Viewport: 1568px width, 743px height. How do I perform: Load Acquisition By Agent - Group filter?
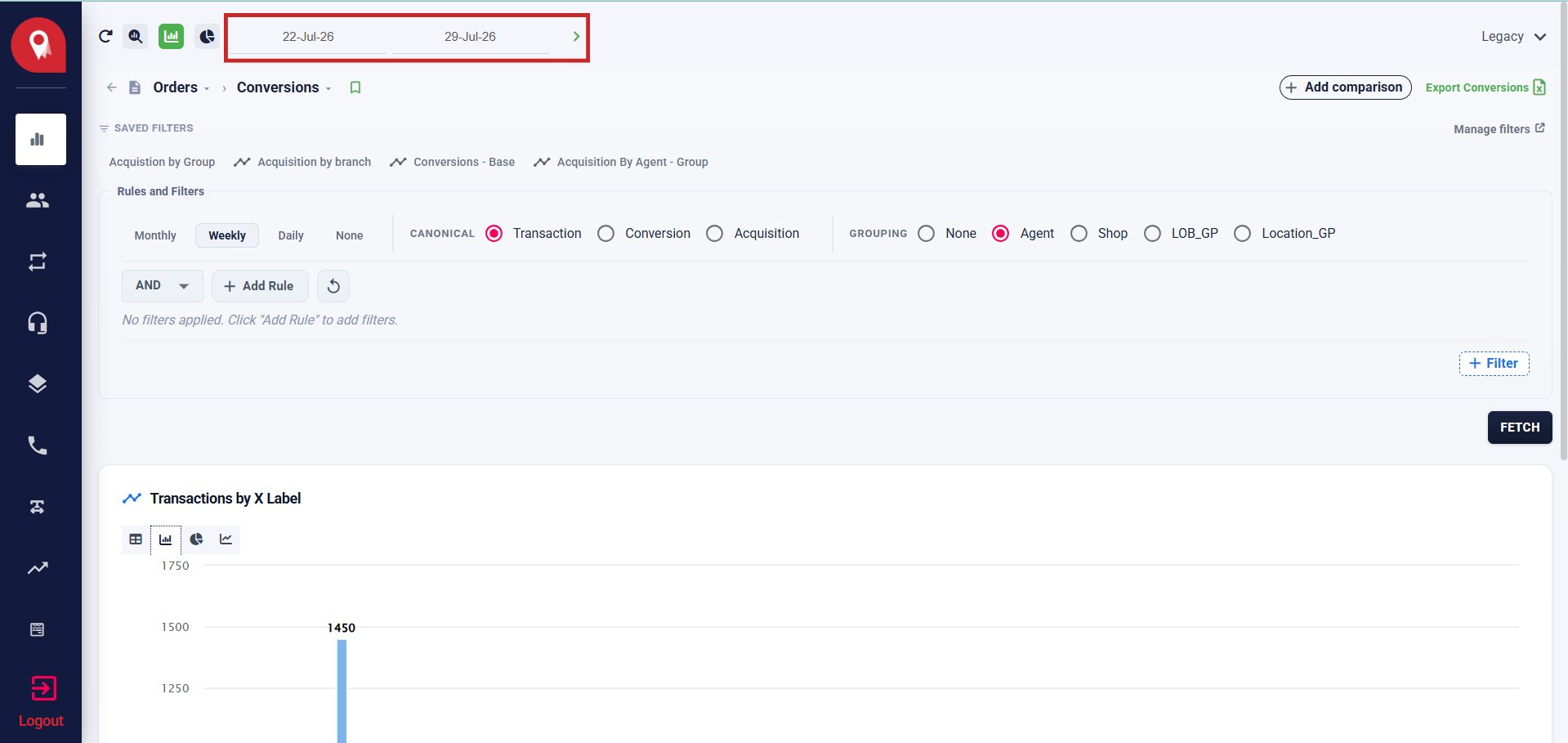pyautogui.click(x=621, y=162)
